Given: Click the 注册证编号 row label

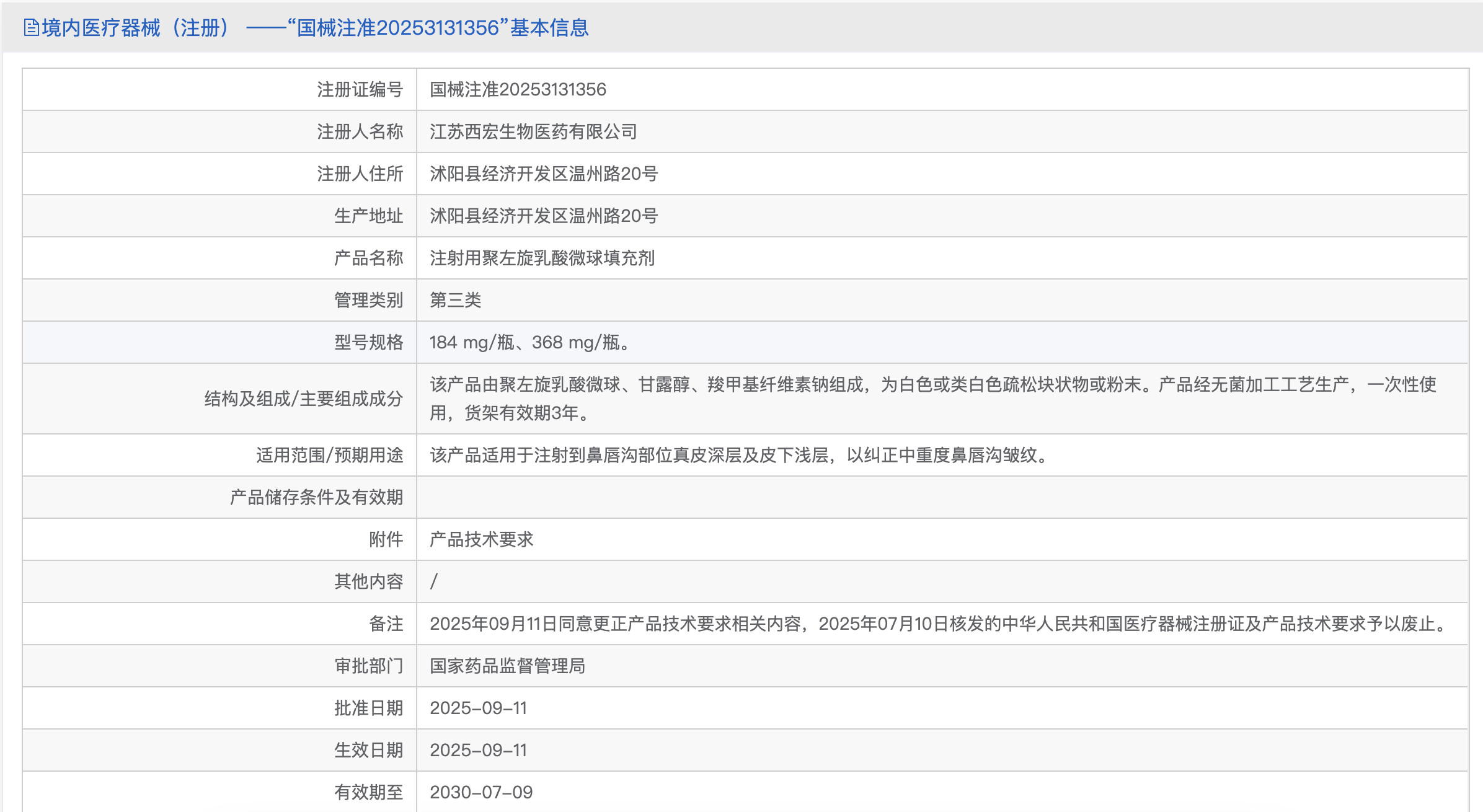Looking at the screenshot, I should point(360,90).
